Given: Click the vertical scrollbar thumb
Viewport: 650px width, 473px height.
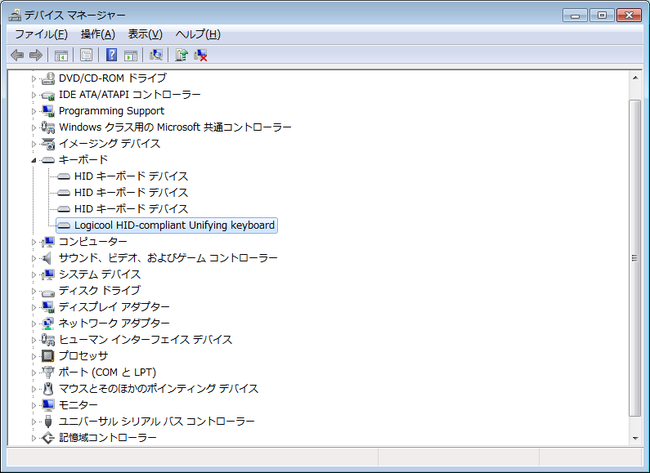Looking at the screenshot, I should point(635,258).
